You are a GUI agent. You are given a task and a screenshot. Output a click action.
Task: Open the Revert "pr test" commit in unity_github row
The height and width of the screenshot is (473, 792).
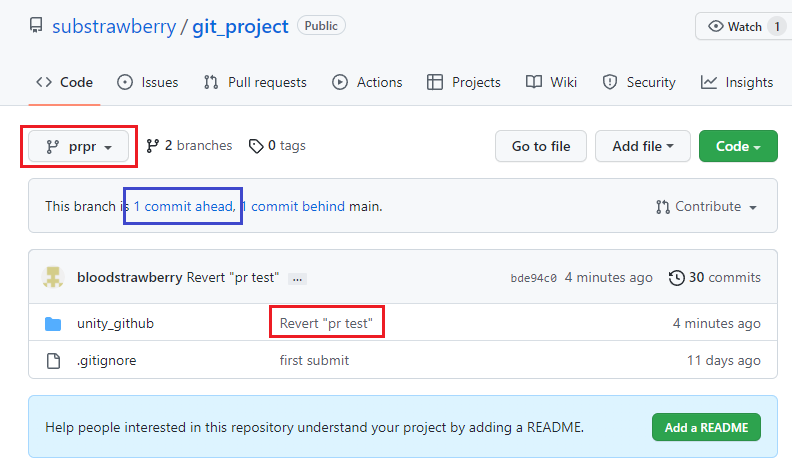click(x=326, y=323)
